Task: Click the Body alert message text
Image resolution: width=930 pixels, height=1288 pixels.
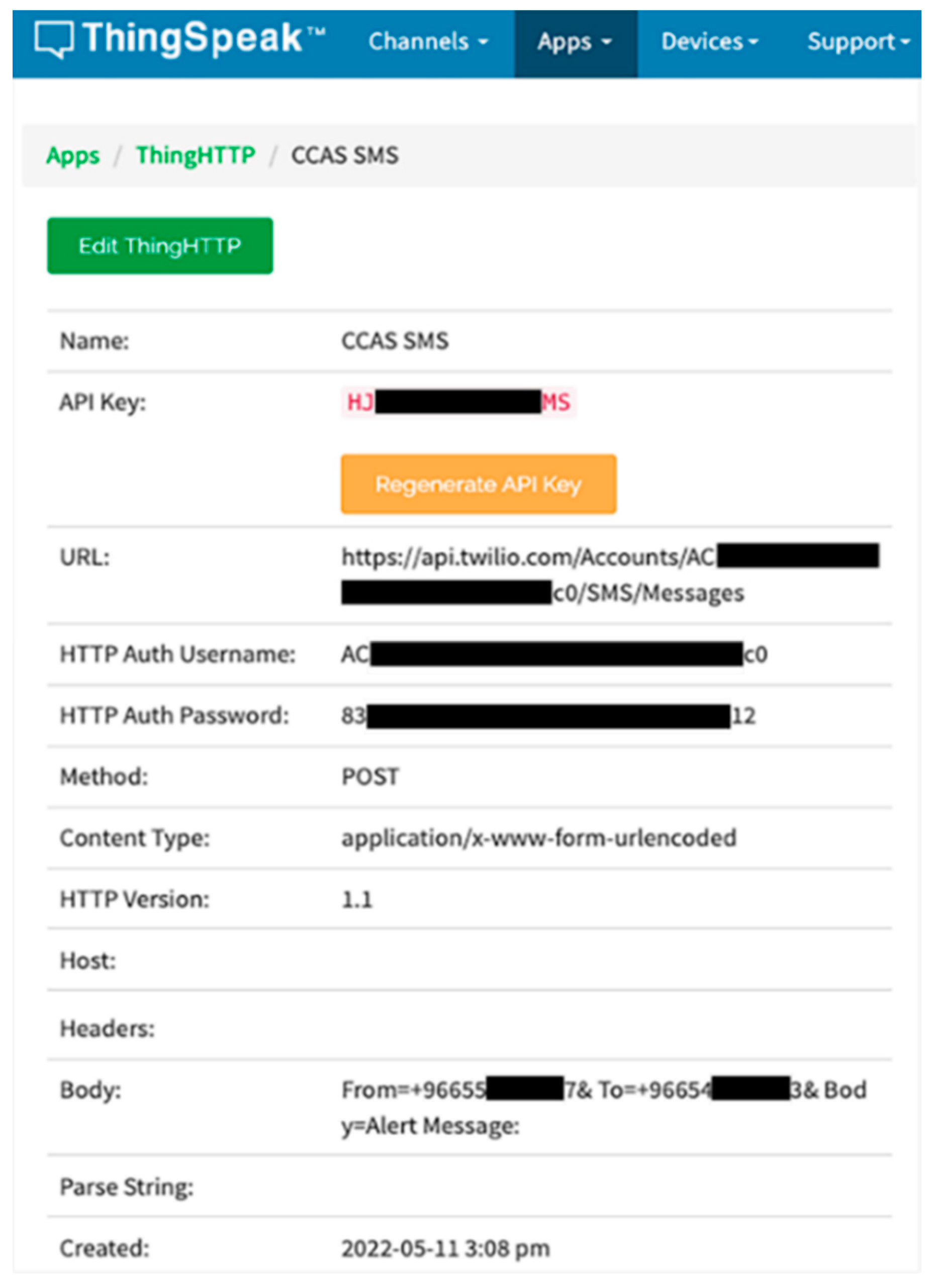Action: 430,1126
